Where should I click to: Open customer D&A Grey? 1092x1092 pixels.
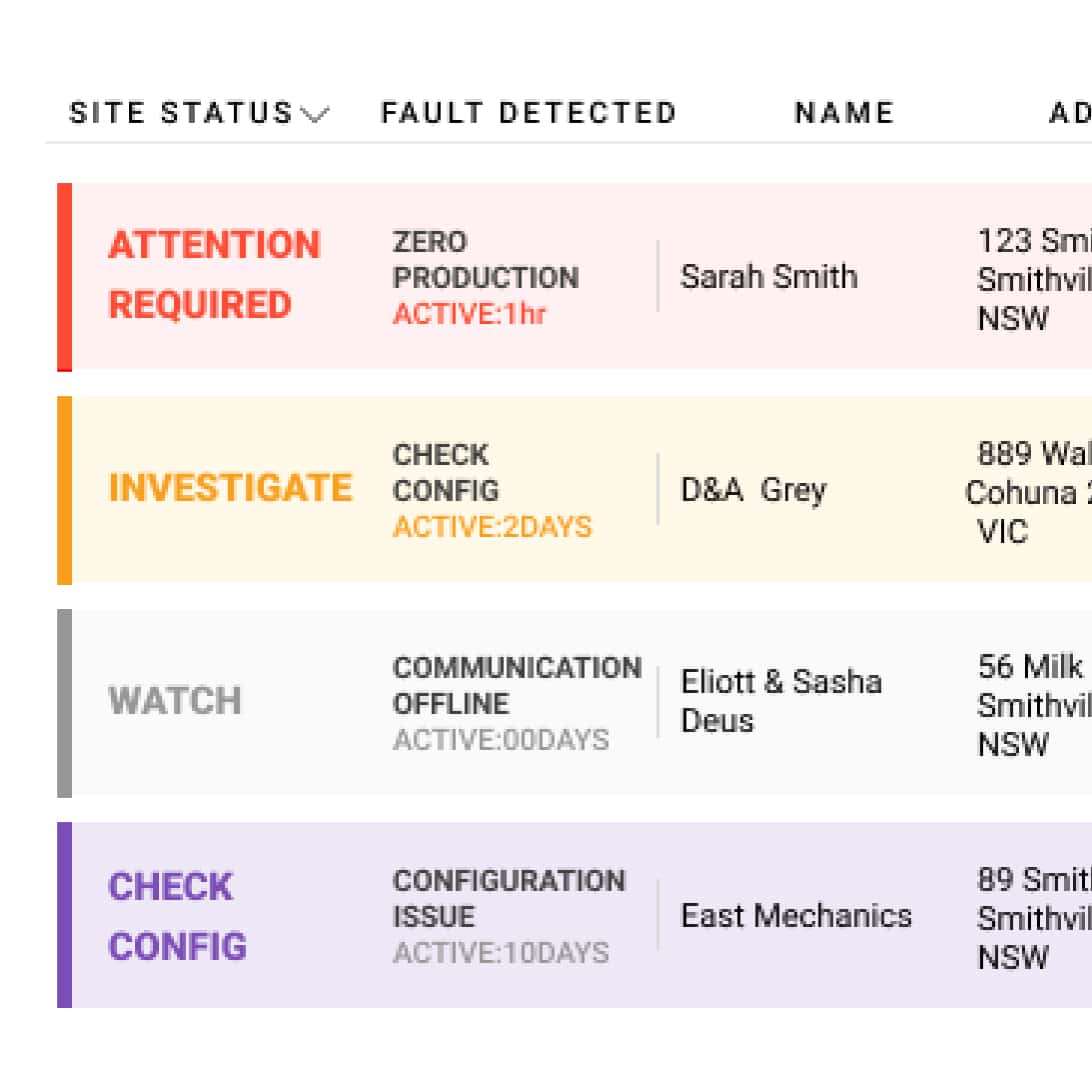[754, 490]
